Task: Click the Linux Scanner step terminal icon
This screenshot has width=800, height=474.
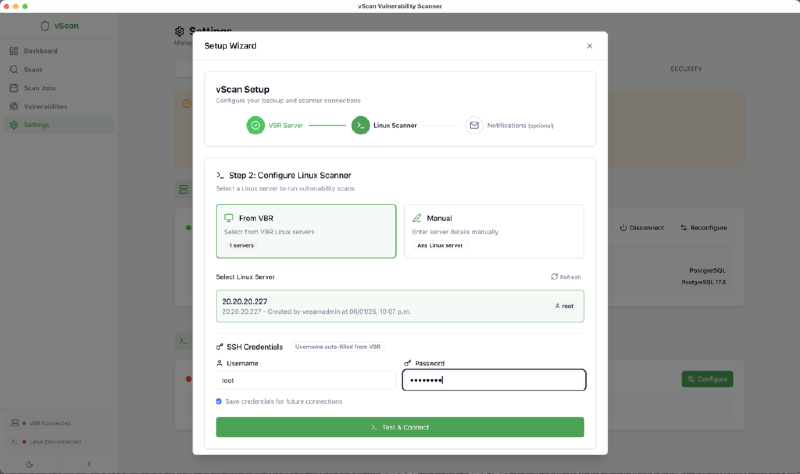Action: coord(360,125)
